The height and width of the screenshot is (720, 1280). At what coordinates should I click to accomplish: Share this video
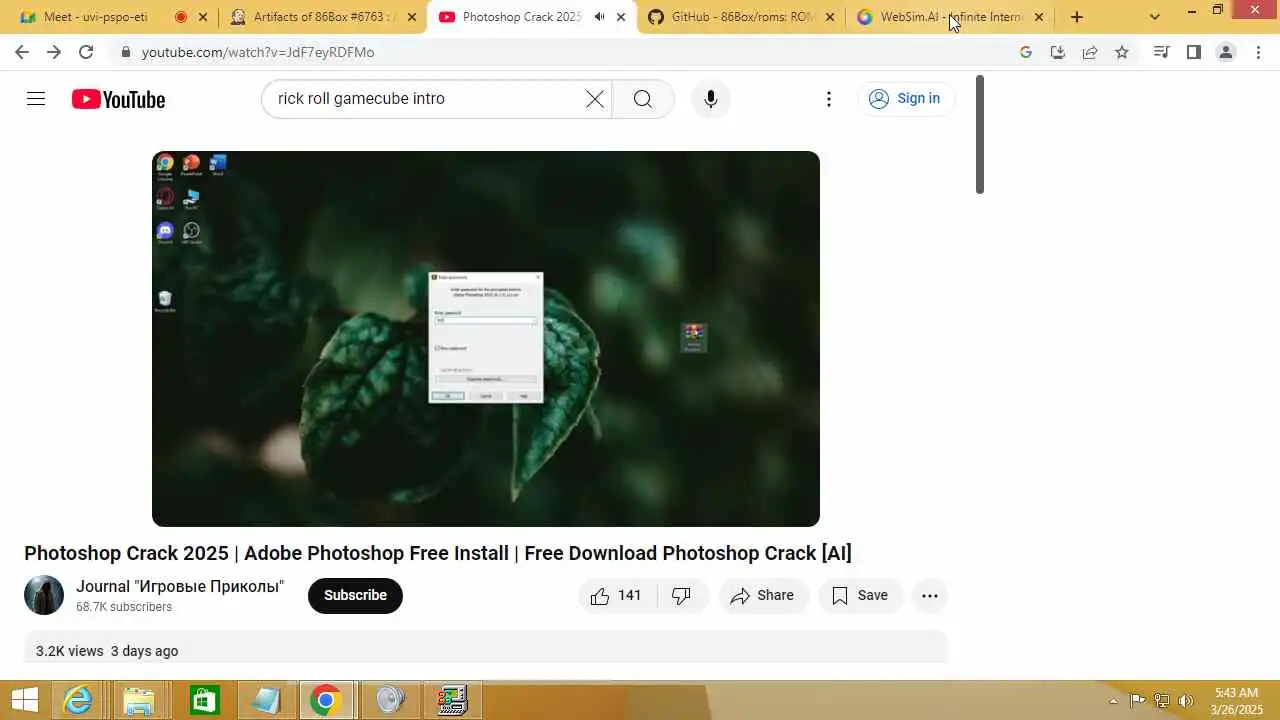(762, 596)
